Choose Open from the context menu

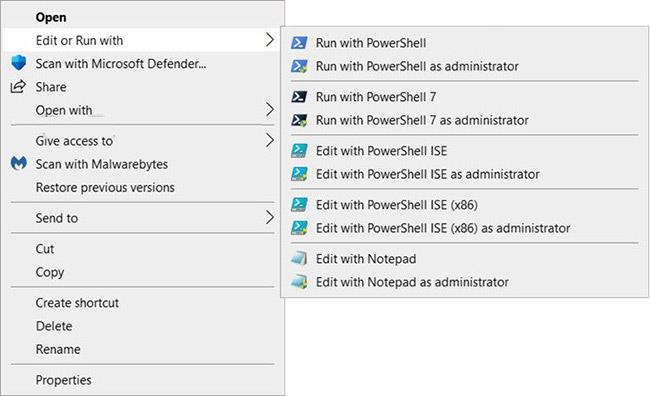point(143,17)
